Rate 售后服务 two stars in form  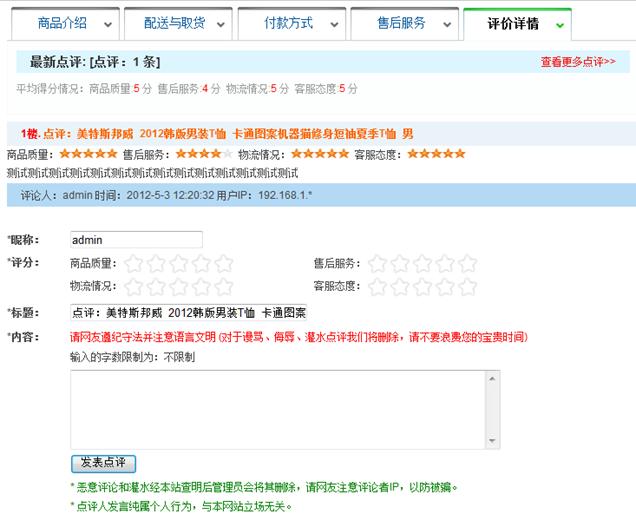coord(400,264)
